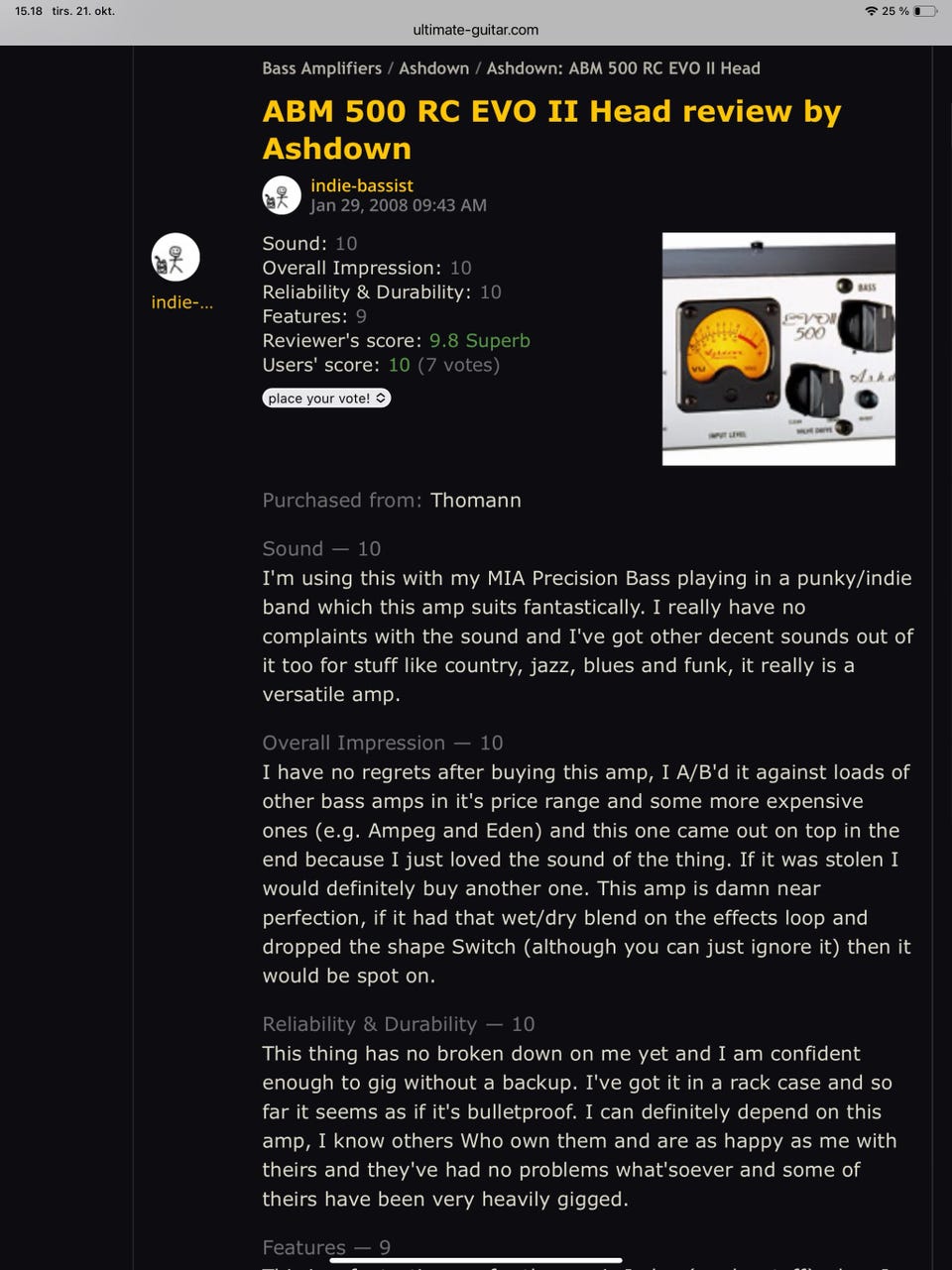Enlarge the Ashdown amp photo thumbnail
The width and height of the screenshot is (952, 1270).
click(x=778, y=349)
